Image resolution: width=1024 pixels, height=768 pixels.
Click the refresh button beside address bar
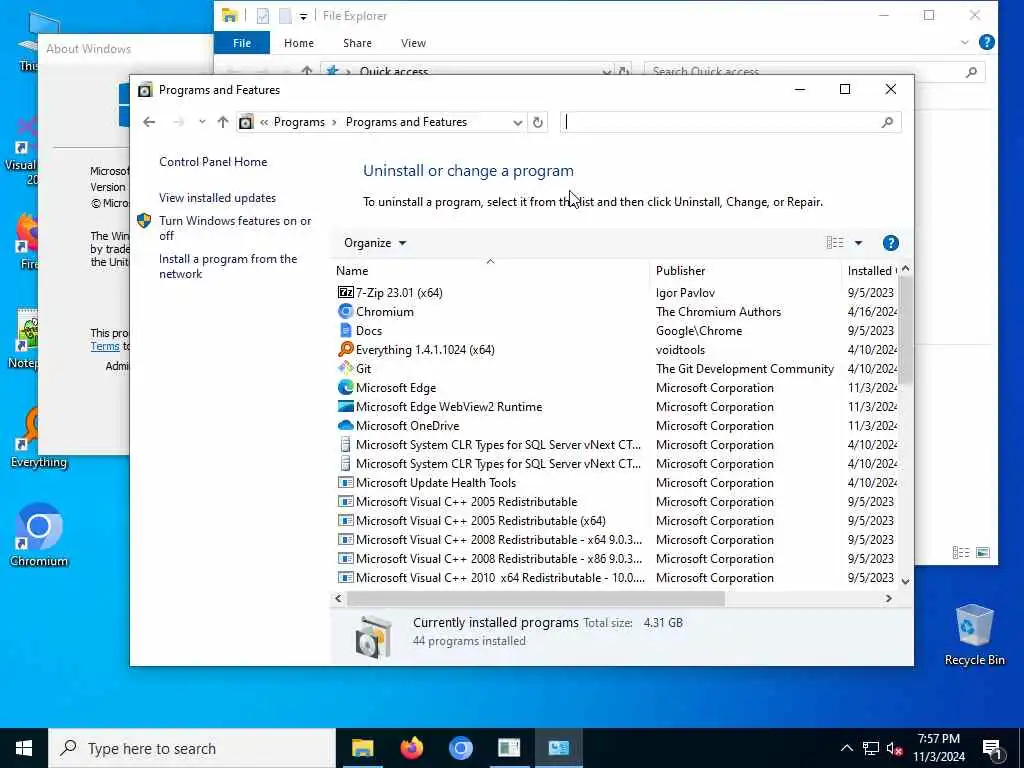pyautogui.click(x=537, y=122)
